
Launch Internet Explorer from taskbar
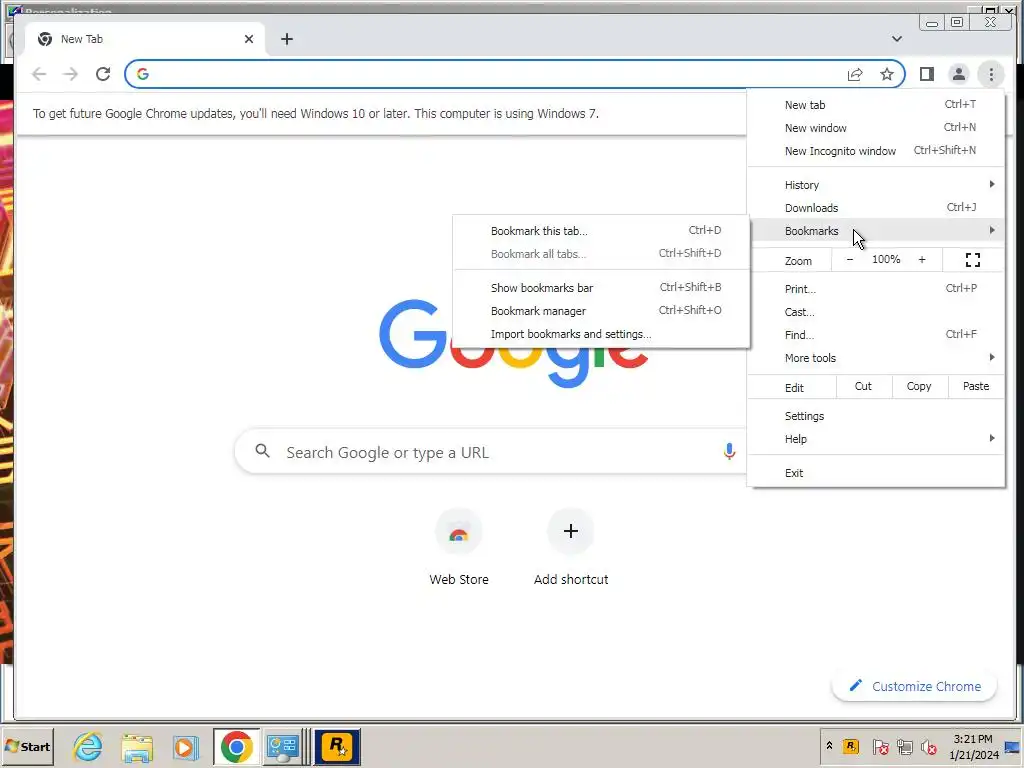coord(88,746)
